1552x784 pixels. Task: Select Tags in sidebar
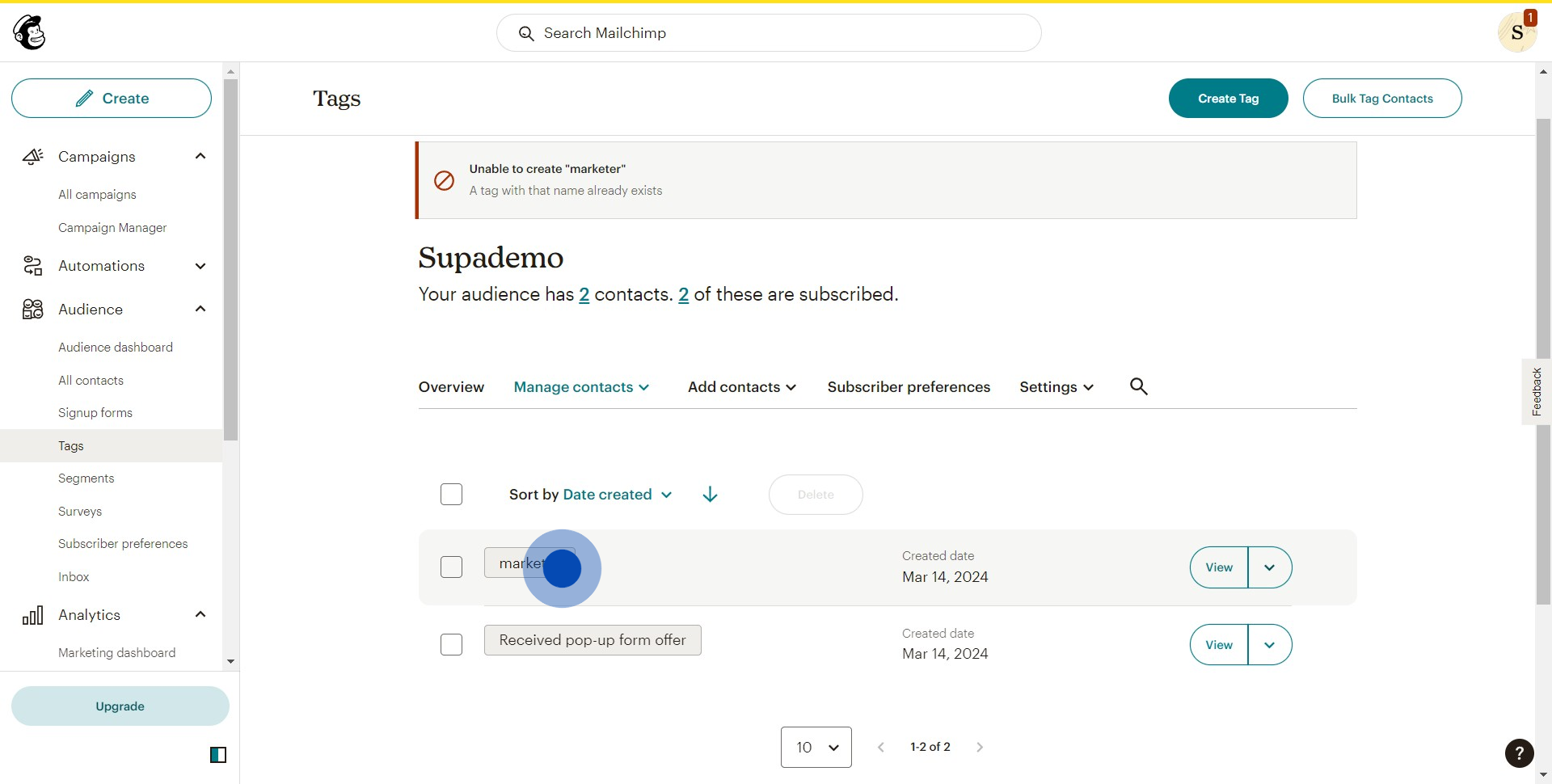[x=112, y=446]
